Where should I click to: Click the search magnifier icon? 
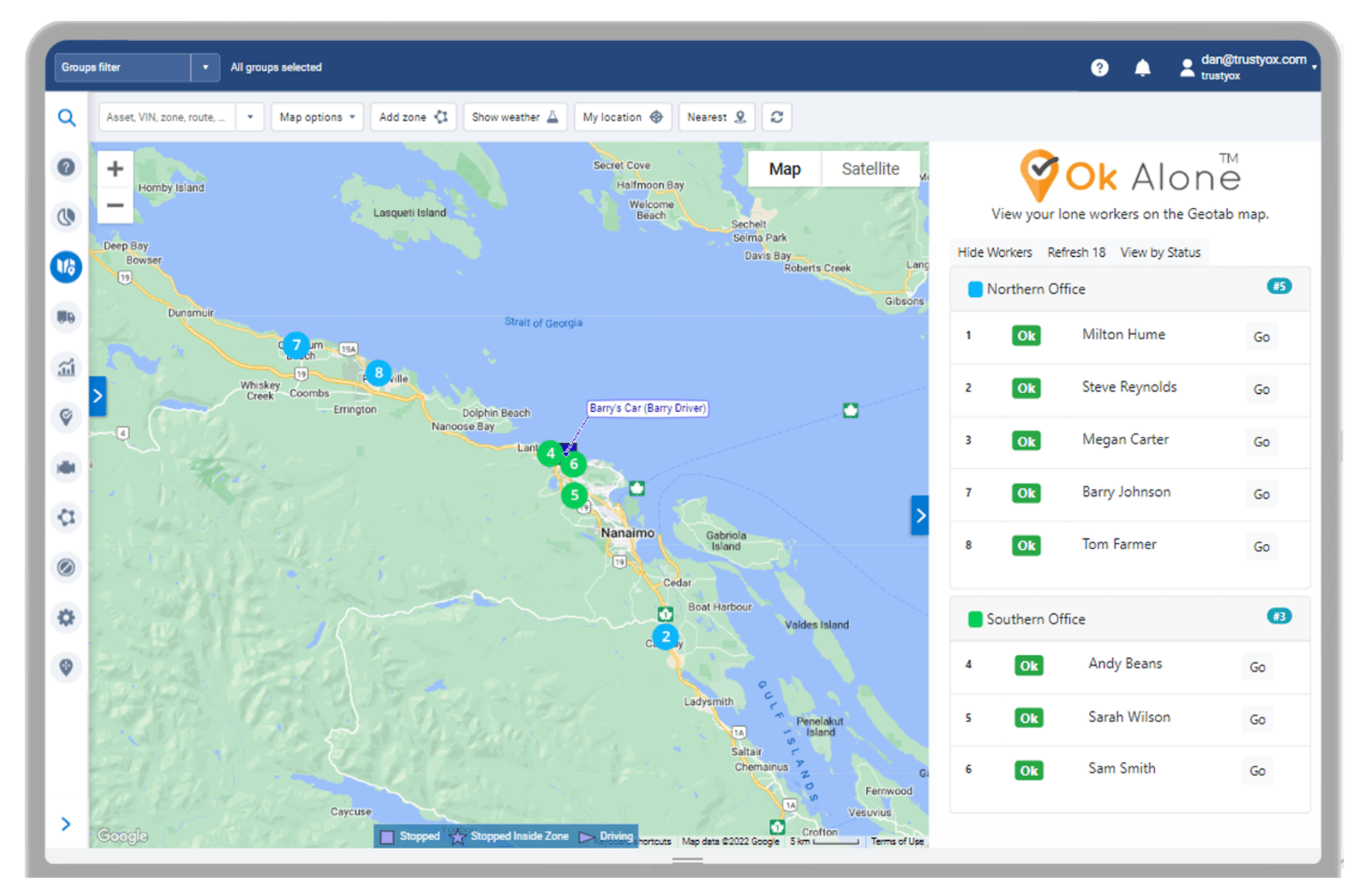coord(66,118)
